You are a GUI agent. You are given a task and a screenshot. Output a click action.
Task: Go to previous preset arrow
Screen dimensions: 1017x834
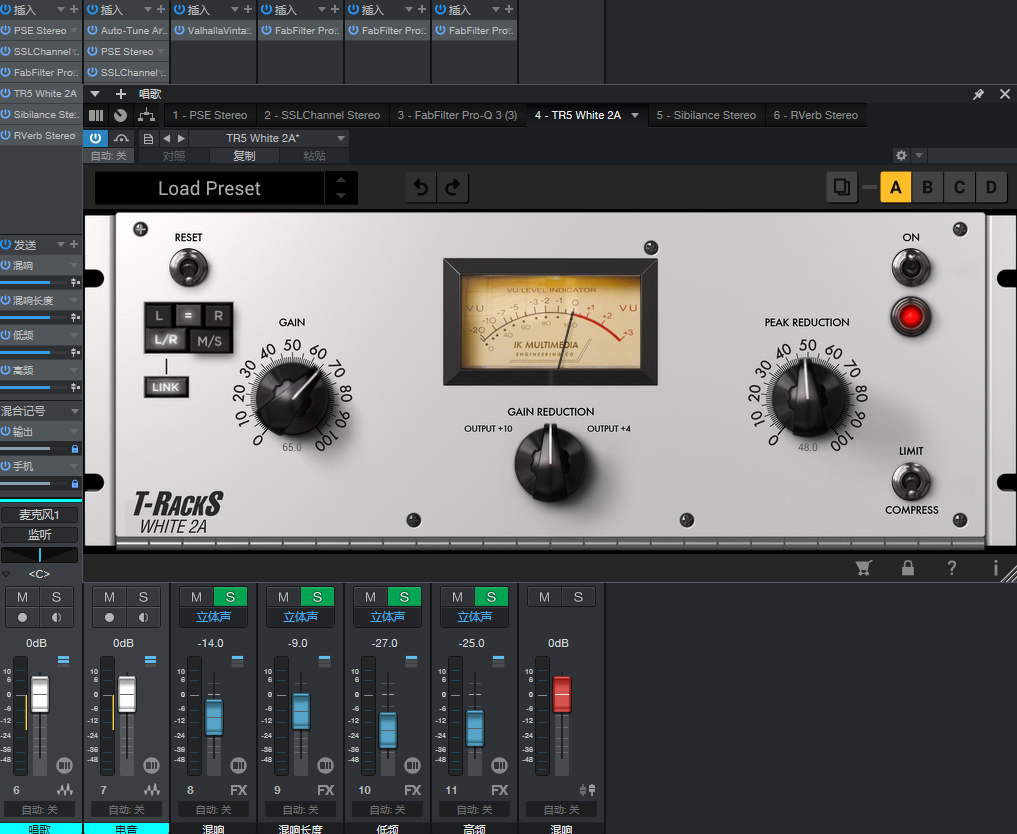tap(167, 138)
